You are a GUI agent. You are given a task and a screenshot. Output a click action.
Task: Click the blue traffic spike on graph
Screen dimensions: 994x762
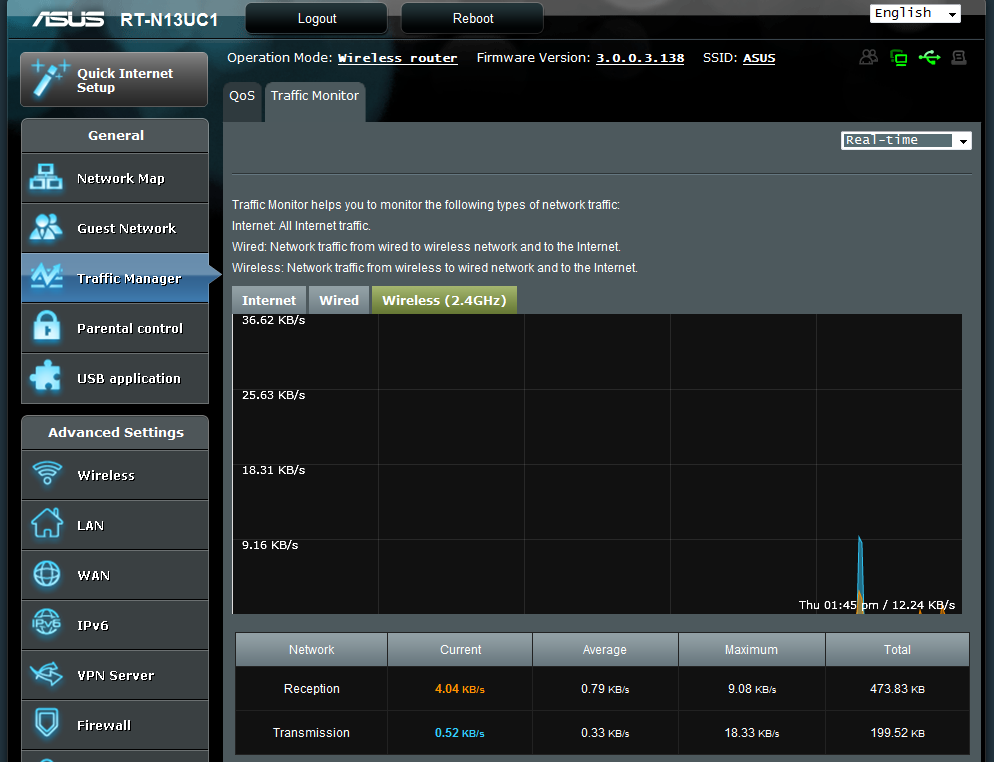pos(860,571)
